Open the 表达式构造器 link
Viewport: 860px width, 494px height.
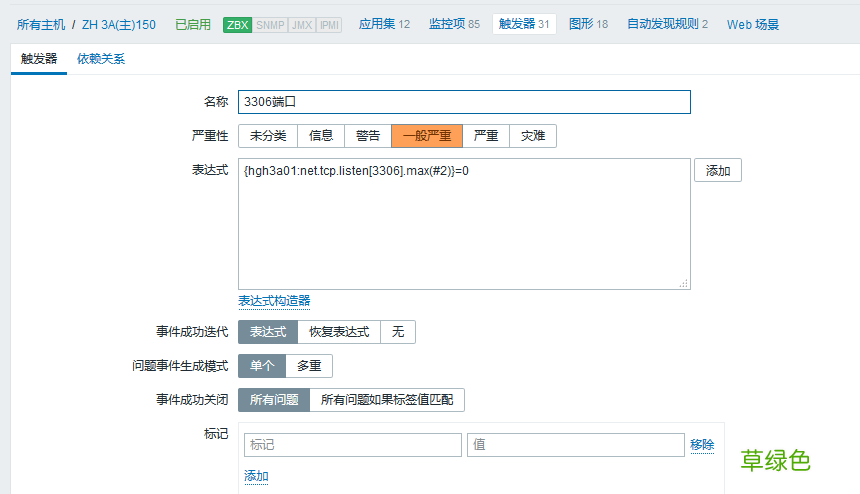point(274,301)
